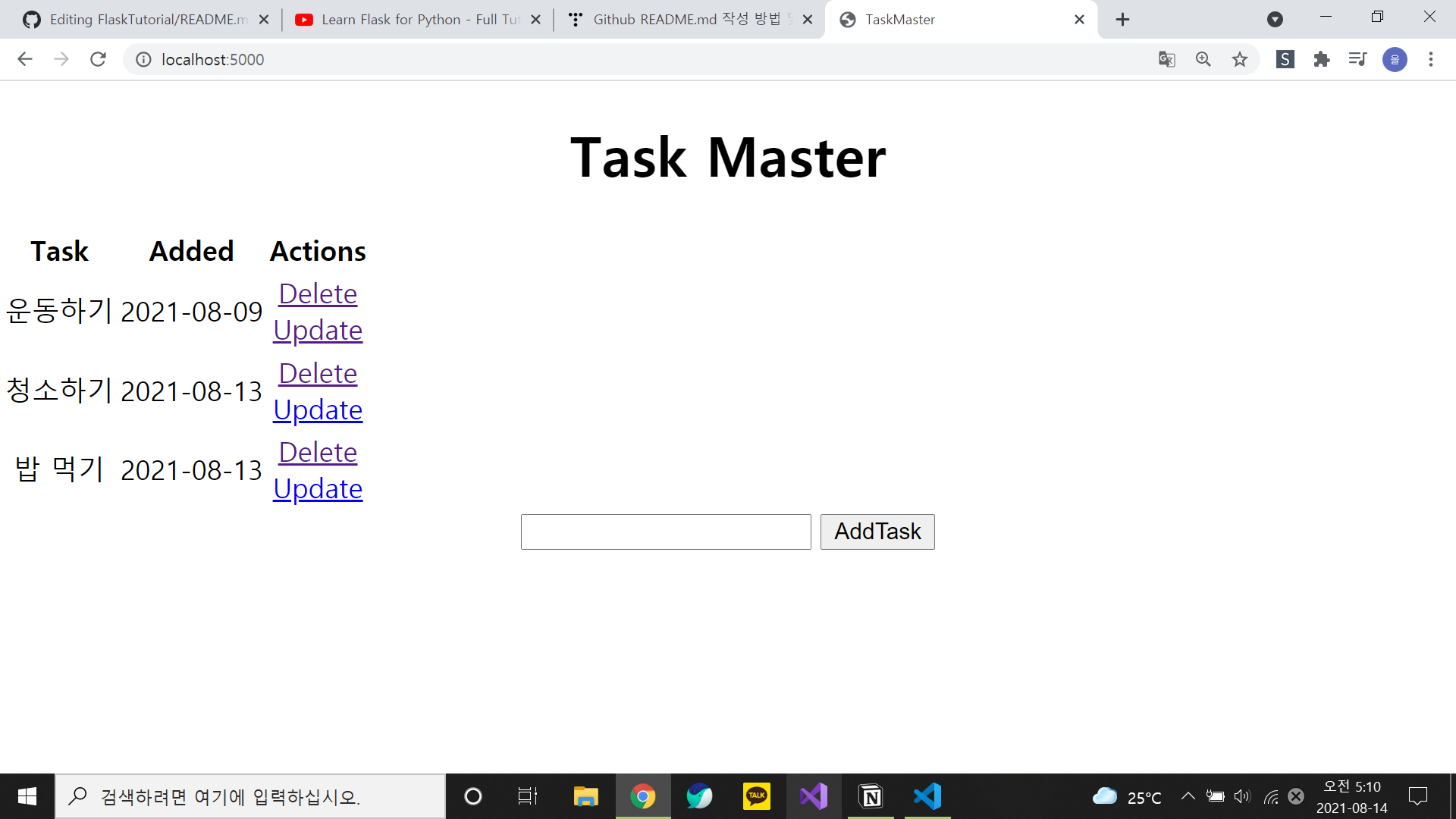Screen dimensions: 1456x819
Task: Switch to the 'Learn Flask for Python' YouTube tab
Action: [409, 19]
